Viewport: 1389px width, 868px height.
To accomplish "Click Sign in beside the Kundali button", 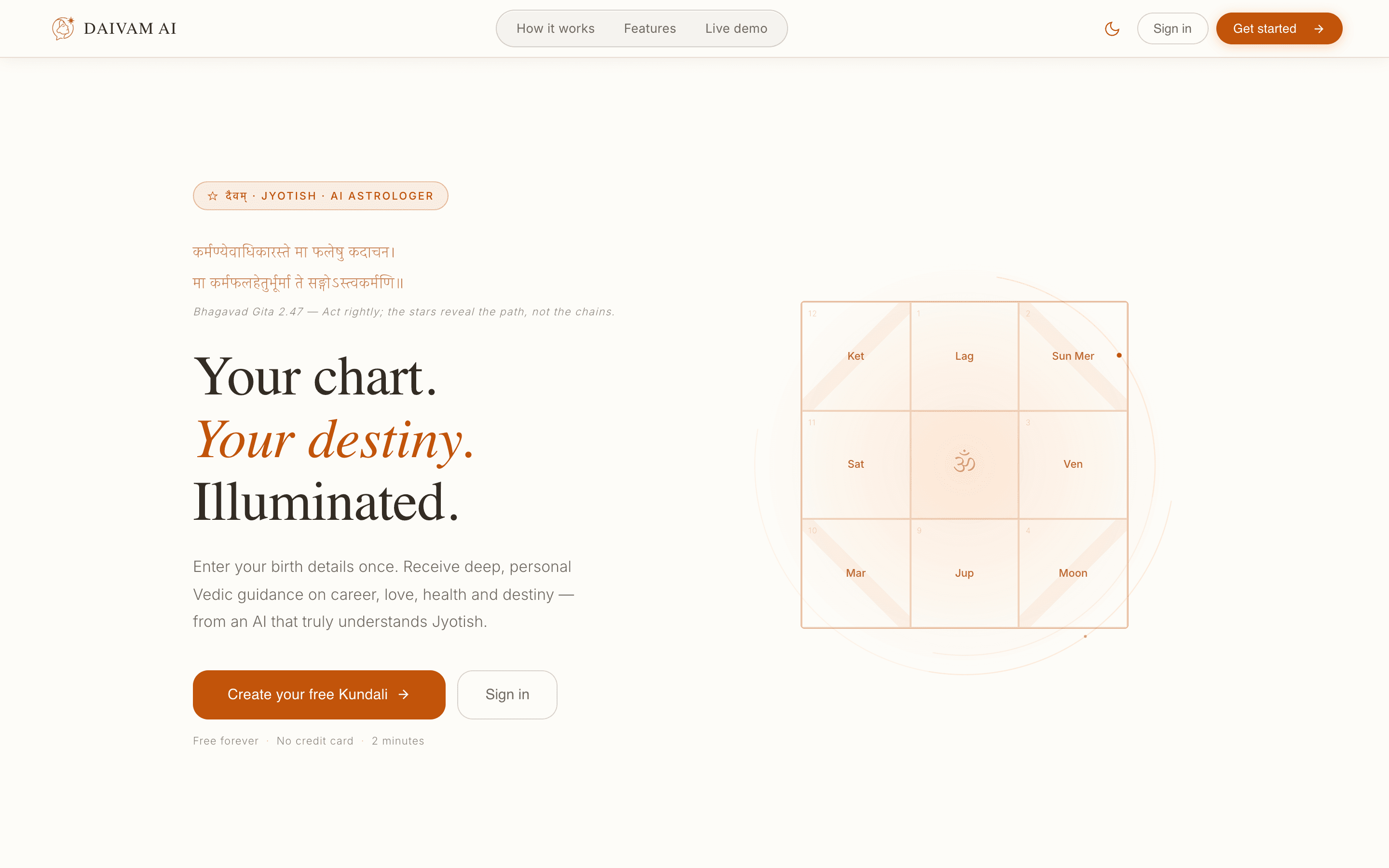I will click(507, 694).
